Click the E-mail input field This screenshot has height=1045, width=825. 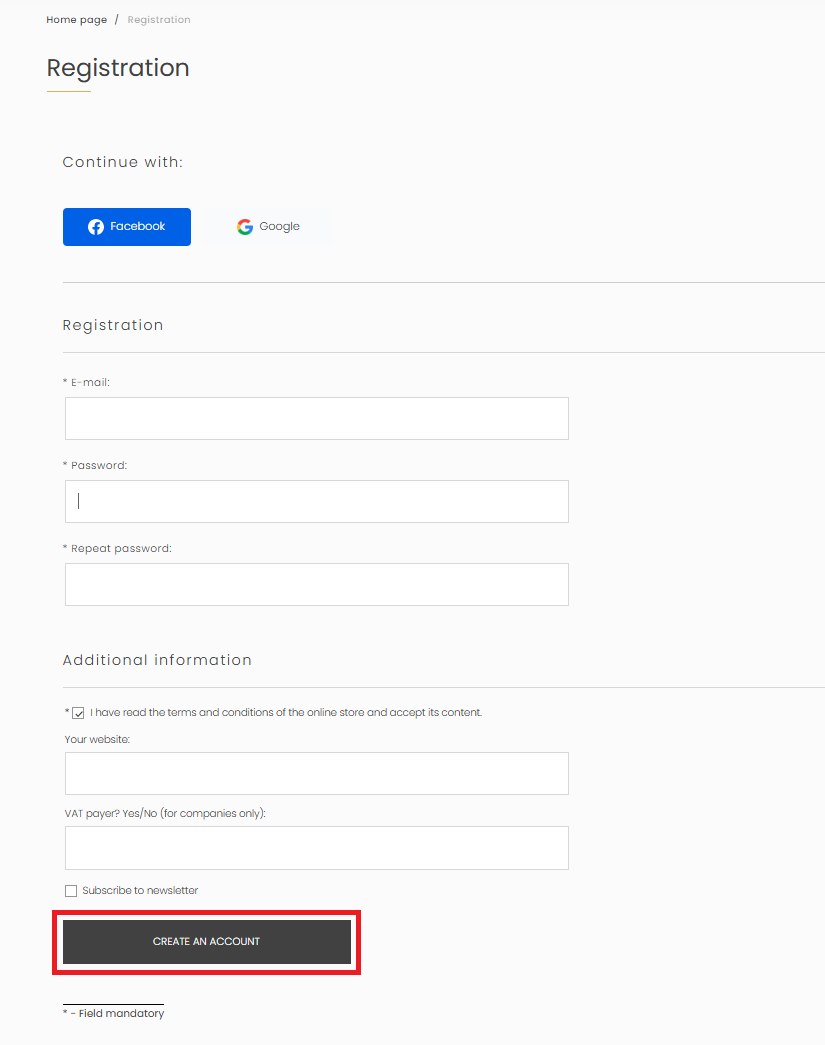316,418
